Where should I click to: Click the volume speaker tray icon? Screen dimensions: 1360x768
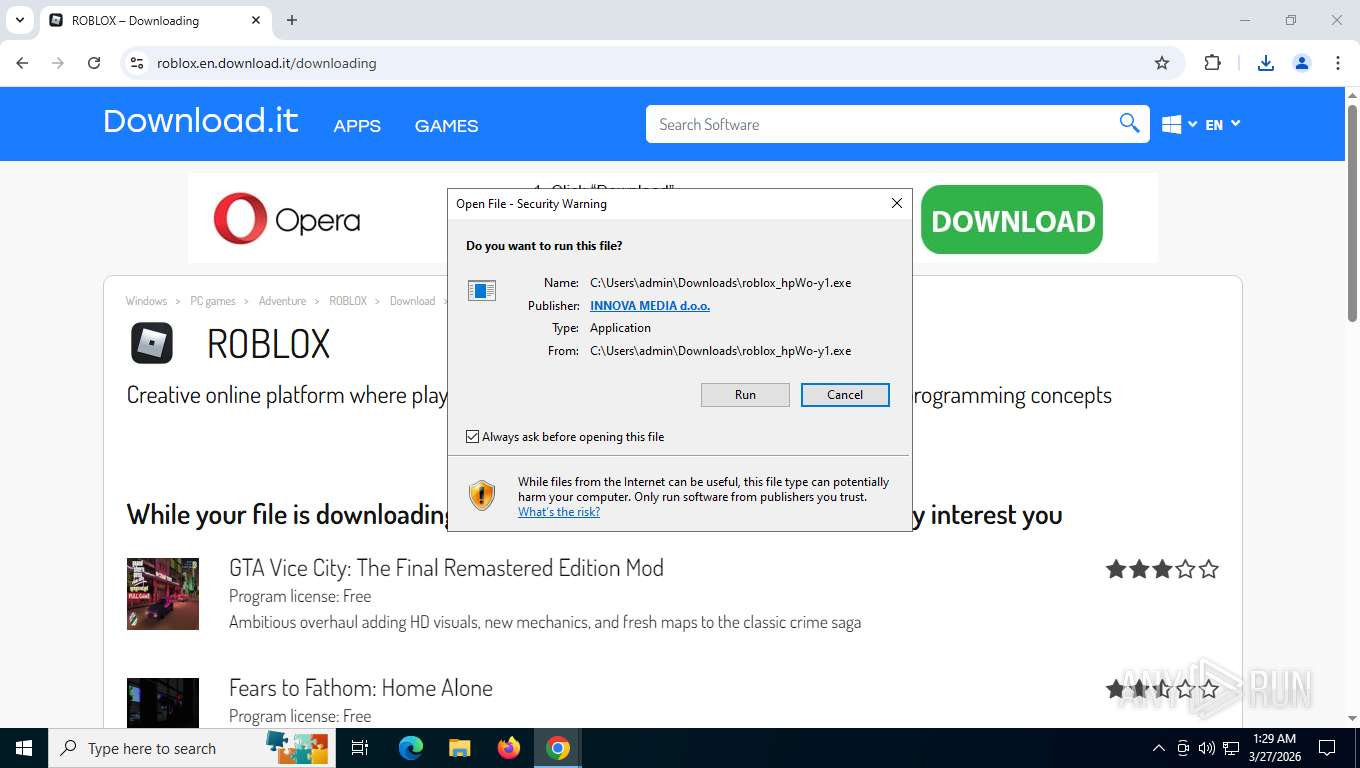click(x=1206, y=748)
